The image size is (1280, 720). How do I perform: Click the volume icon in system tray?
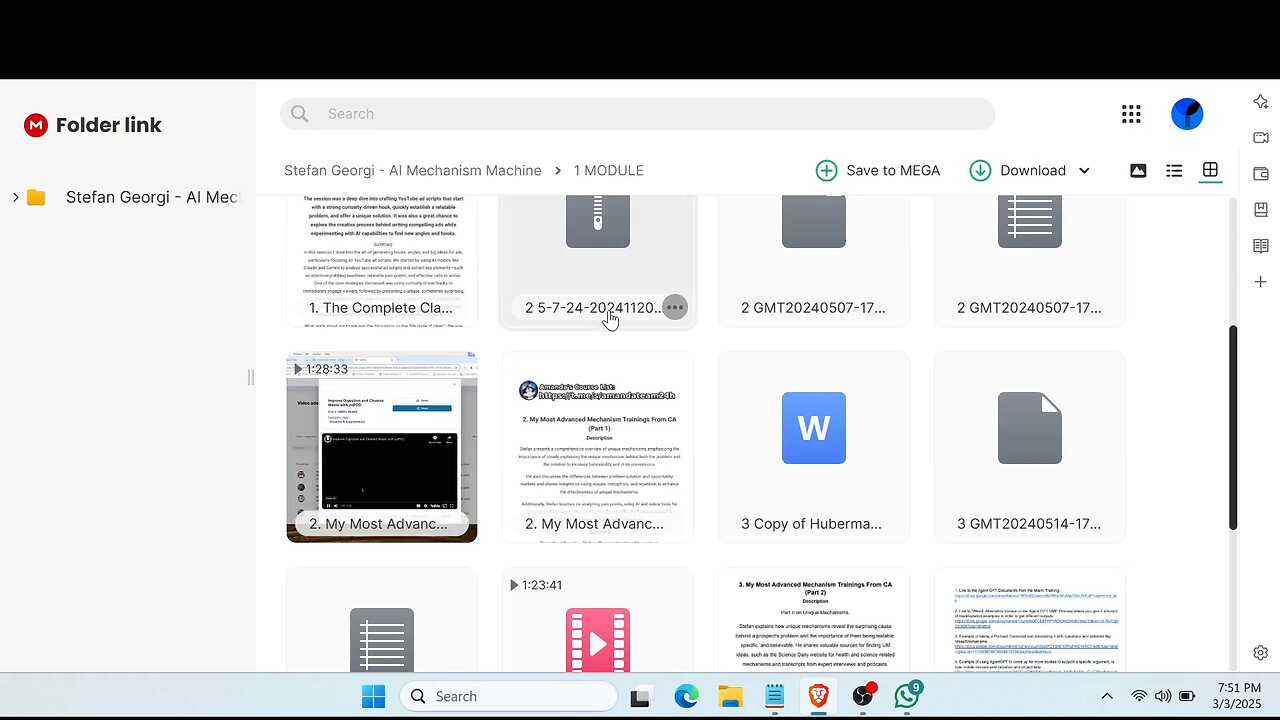(1163, 696)
